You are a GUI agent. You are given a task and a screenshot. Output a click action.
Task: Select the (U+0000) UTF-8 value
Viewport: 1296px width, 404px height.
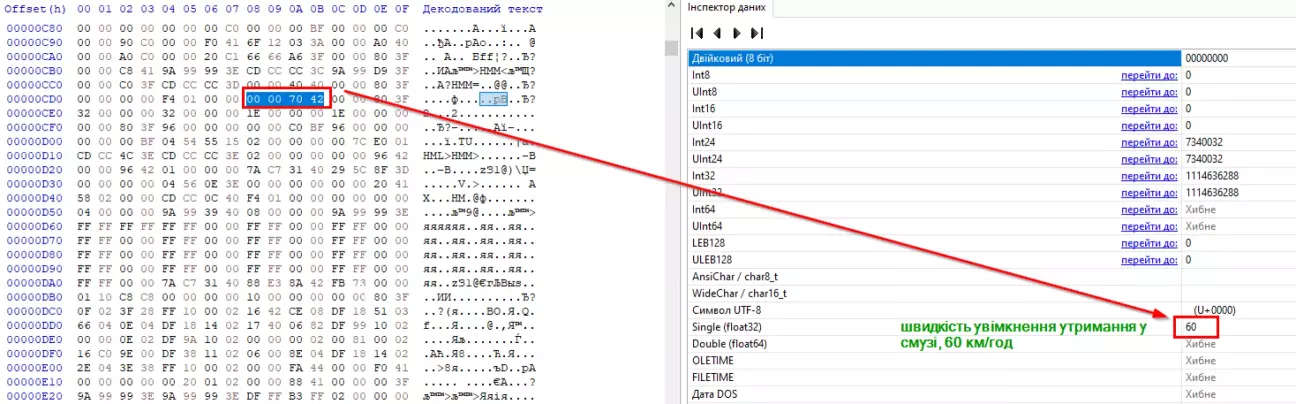pos(1215,311)
